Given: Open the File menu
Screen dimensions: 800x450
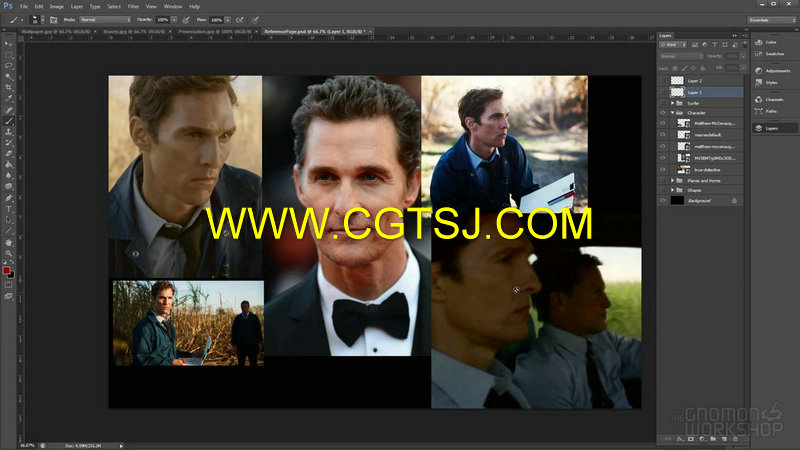Looking at the screenshot, I should (24, 7).
